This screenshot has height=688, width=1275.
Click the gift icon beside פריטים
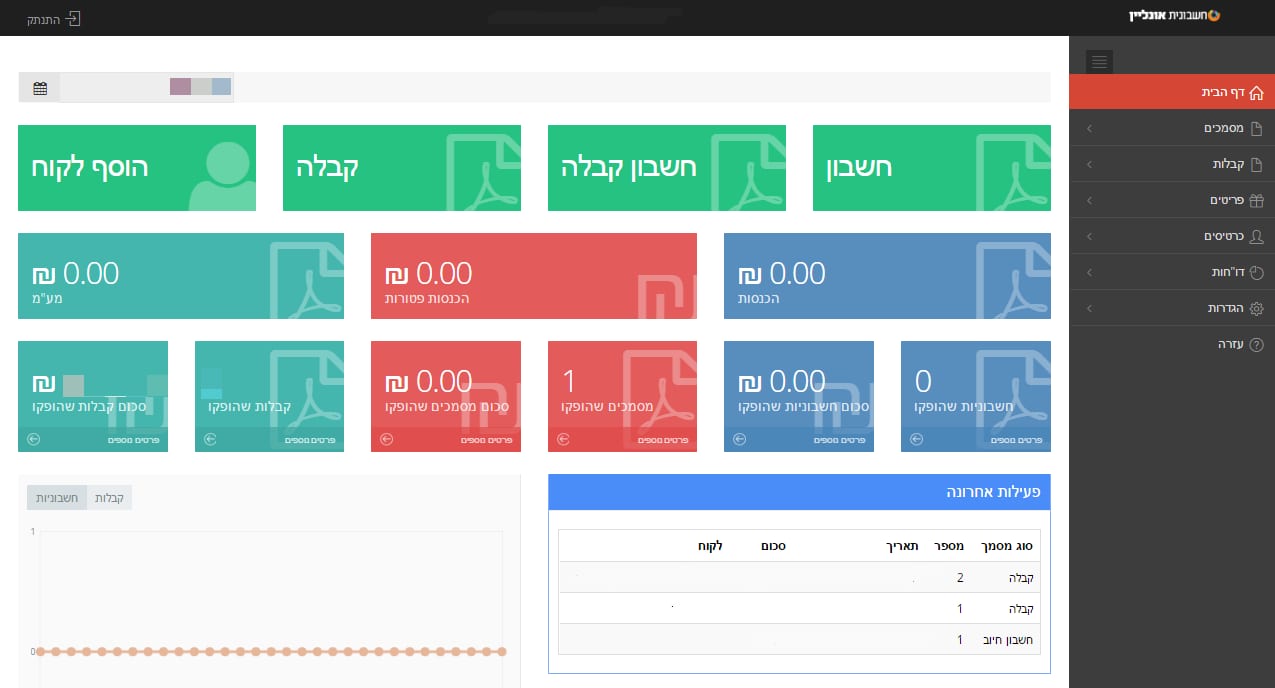click(x=1257, y=200)
